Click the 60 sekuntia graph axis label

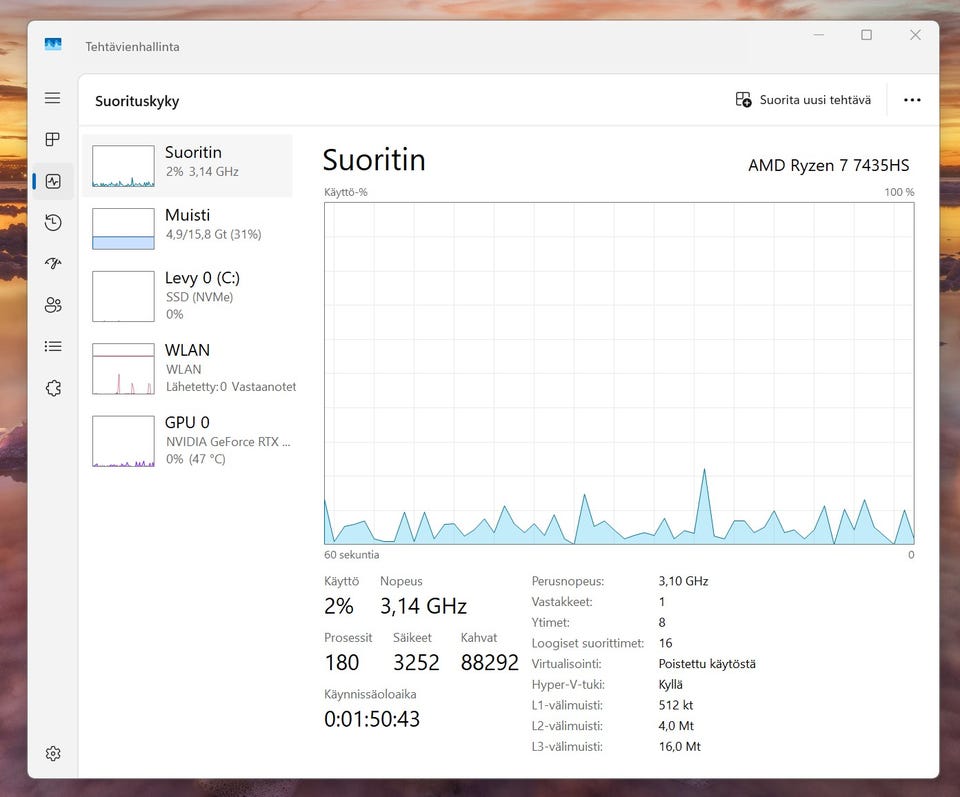(351, 555)
